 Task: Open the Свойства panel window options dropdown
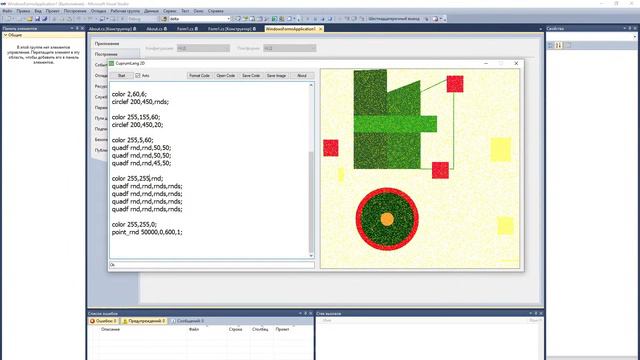click(x=624, y=28)
